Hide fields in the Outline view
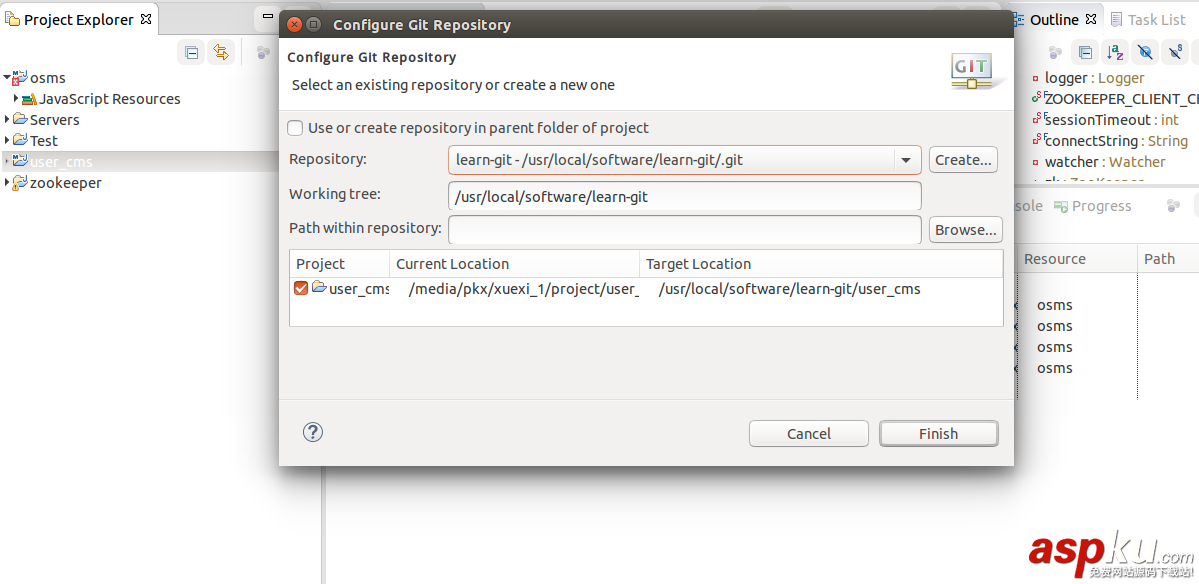 [x=1143, y=51]
